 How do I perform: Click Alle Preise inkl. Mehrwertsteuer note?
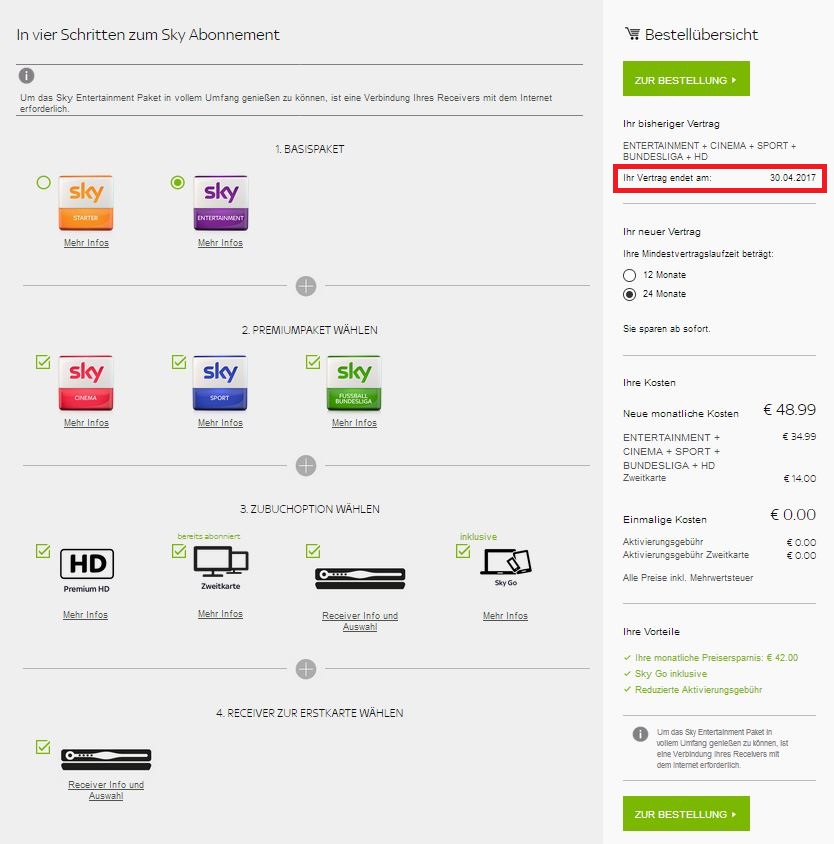[x=688, y=578]
